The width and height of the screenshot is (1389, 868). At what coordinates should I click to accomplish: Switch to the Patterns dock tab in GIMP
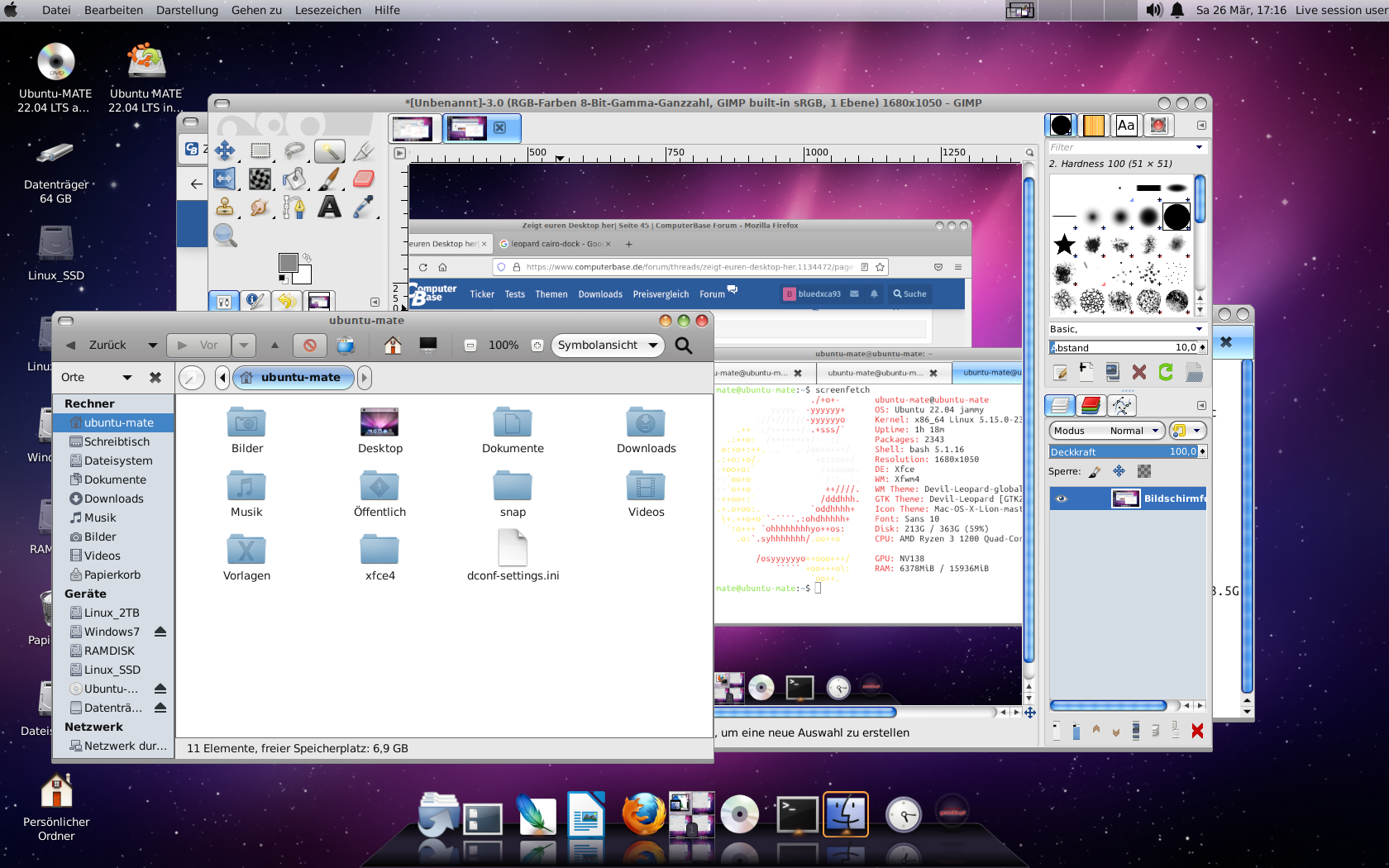click(x=1093, y=125)
